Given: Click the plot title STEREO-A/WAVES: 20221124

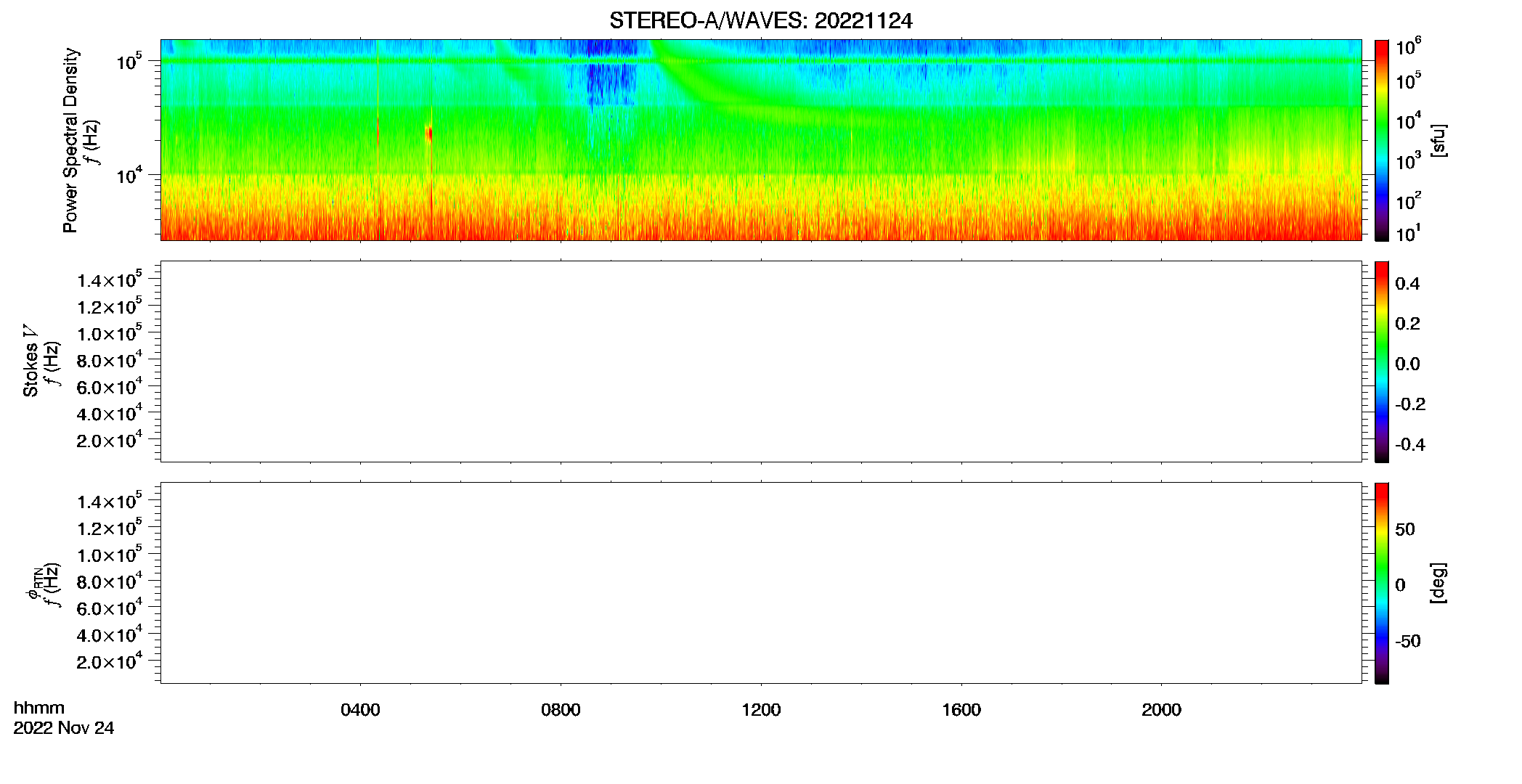Looking at the screenshot, I should pos(760,21).
